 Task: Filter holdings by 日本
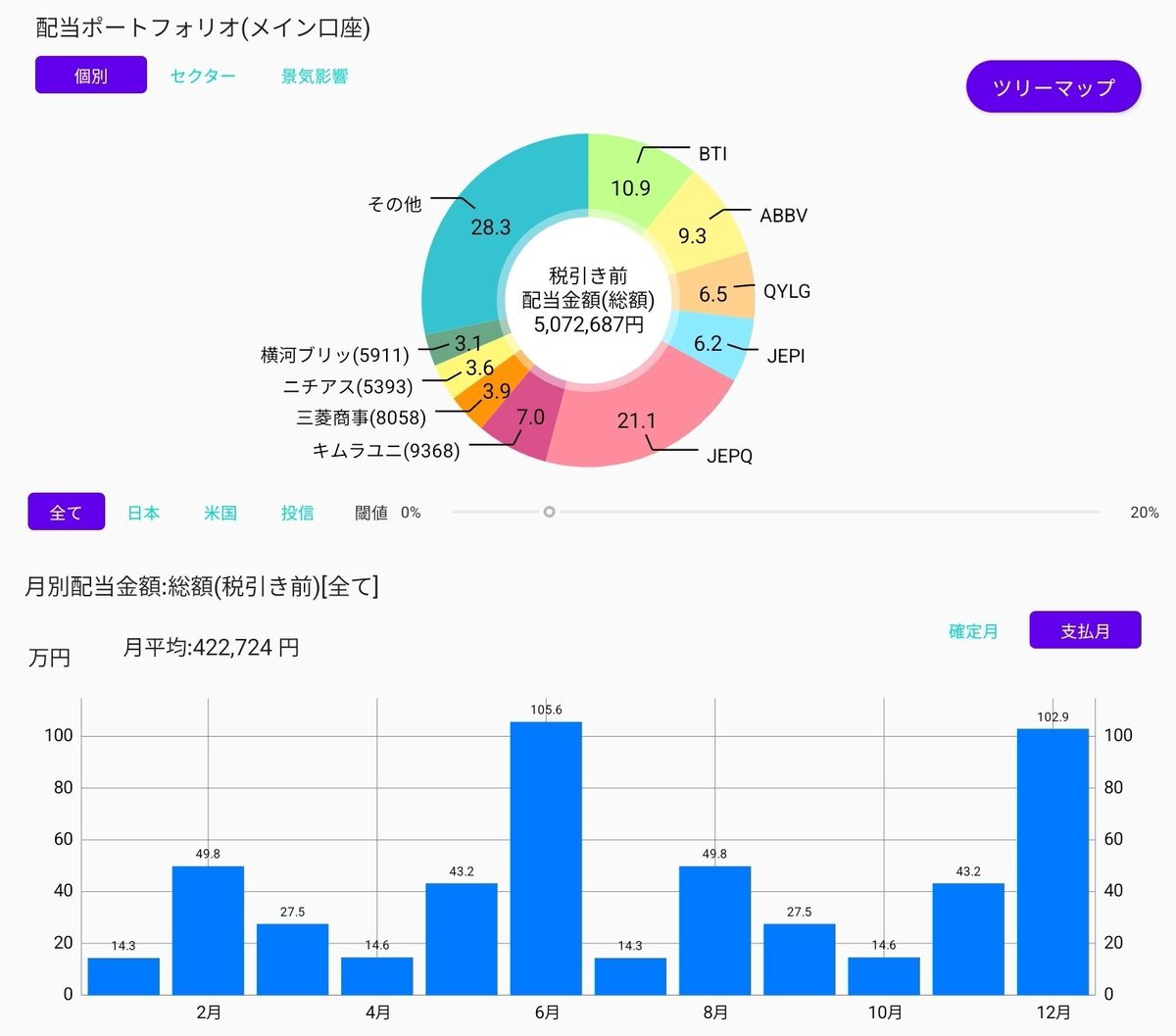(x=143, y=513)
